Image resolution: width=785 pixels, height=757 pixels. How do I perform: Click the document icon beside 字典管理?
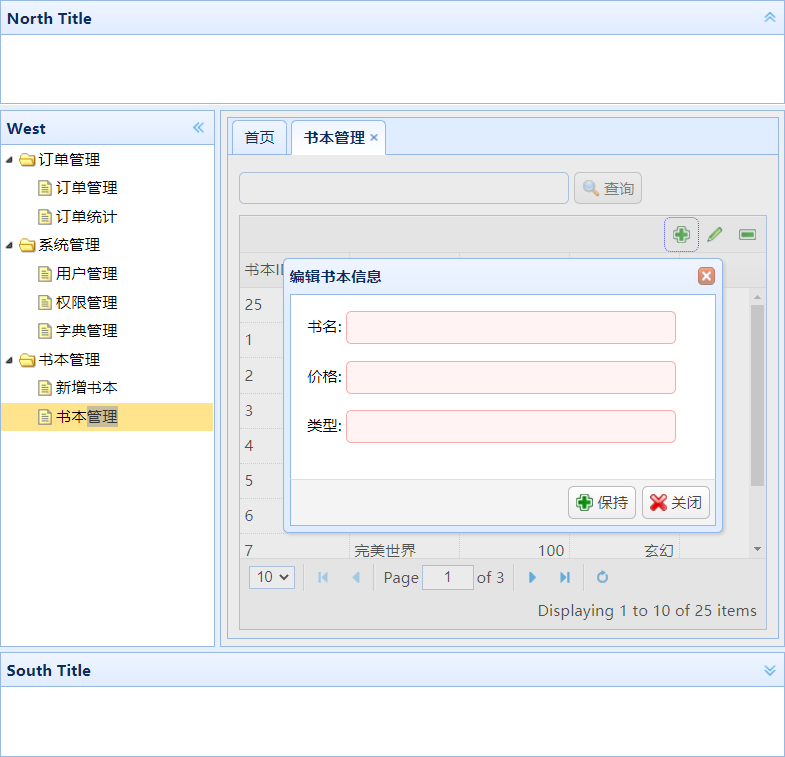click(x=45, y=331)
